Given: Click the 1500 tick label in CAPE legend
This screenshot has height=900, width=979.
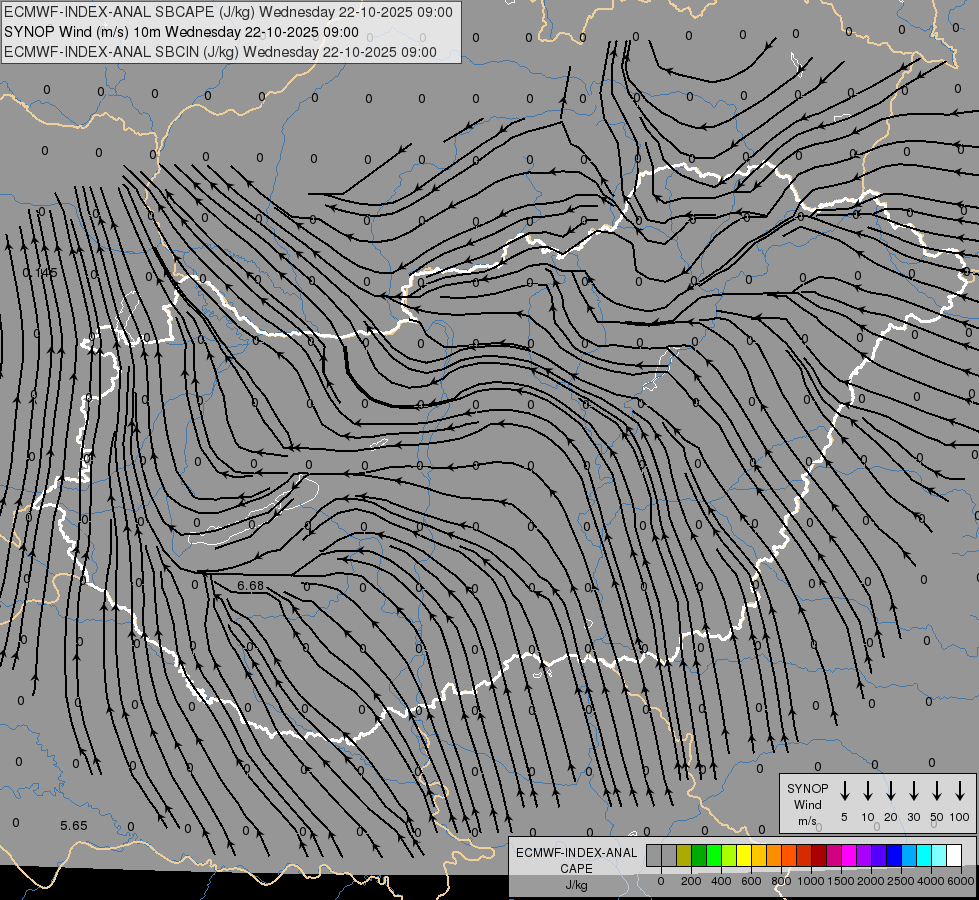Looking at the screenshot, I should click(841, 881).
